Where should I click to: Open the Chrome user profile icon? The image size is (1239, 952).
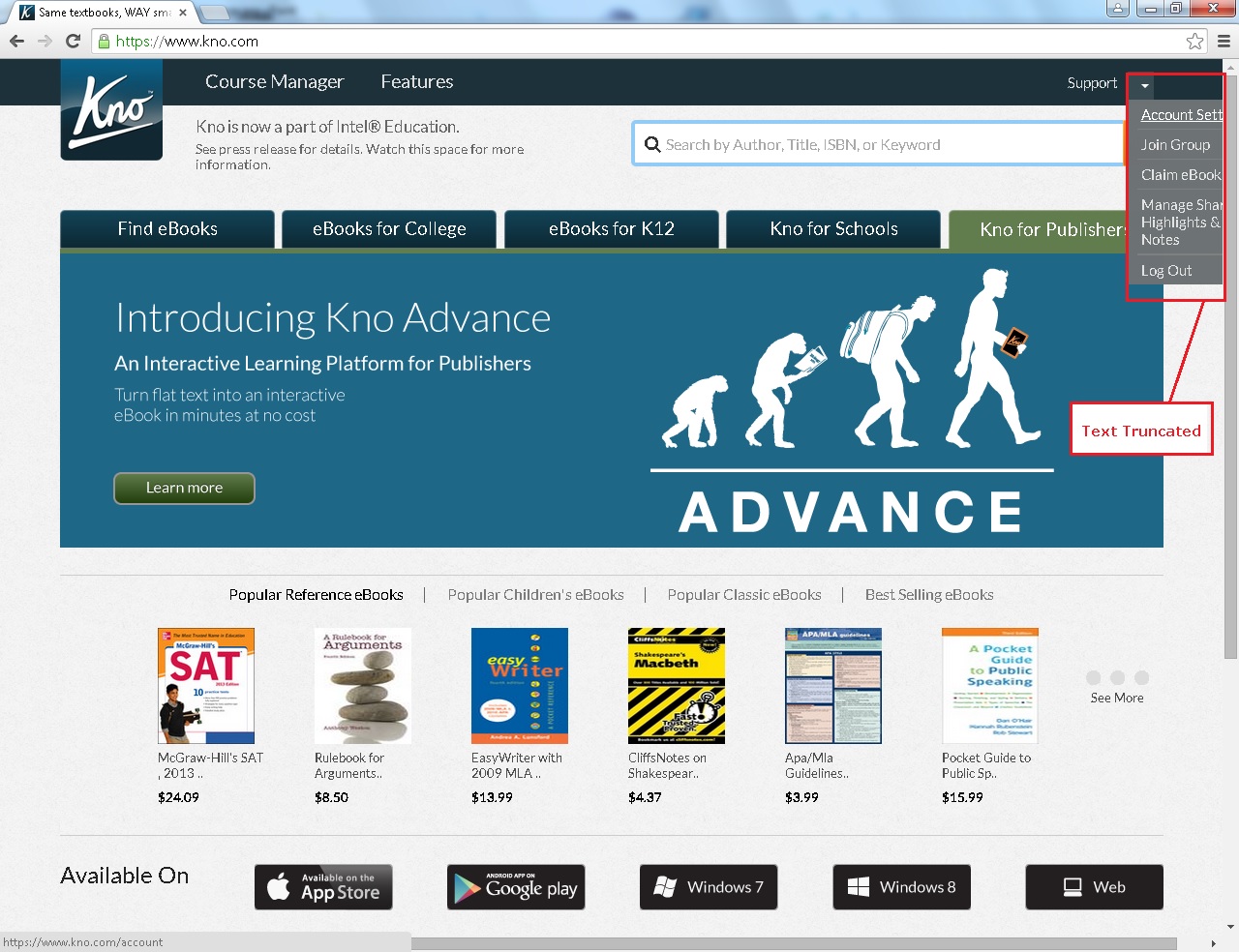(1118, 9)
